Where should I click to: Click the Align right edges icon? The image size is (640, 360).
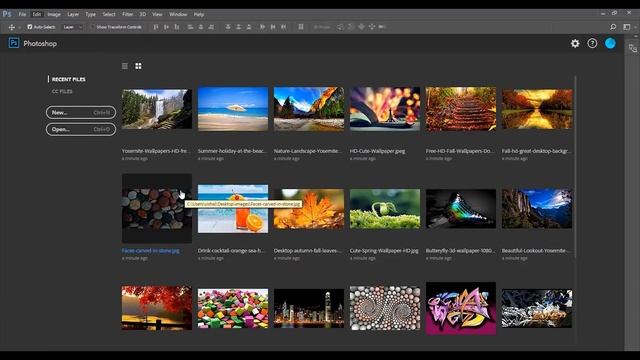211,27
